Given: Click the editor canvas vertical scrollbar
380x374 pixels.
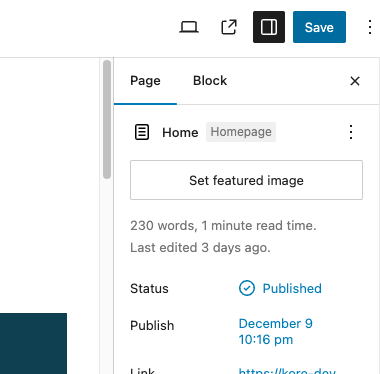Looking at the screenshot, I should (x=107, y=119).
